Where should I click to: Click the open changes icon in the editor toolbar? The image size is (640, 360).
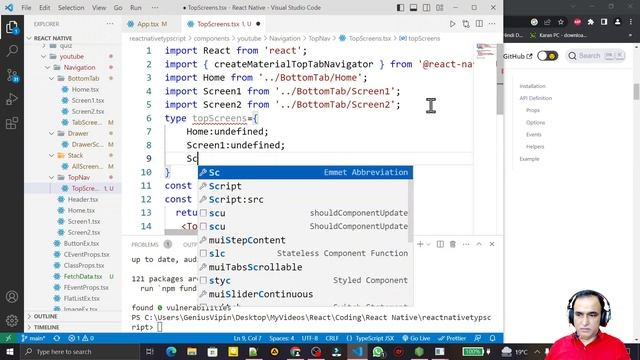coord(466,24)
